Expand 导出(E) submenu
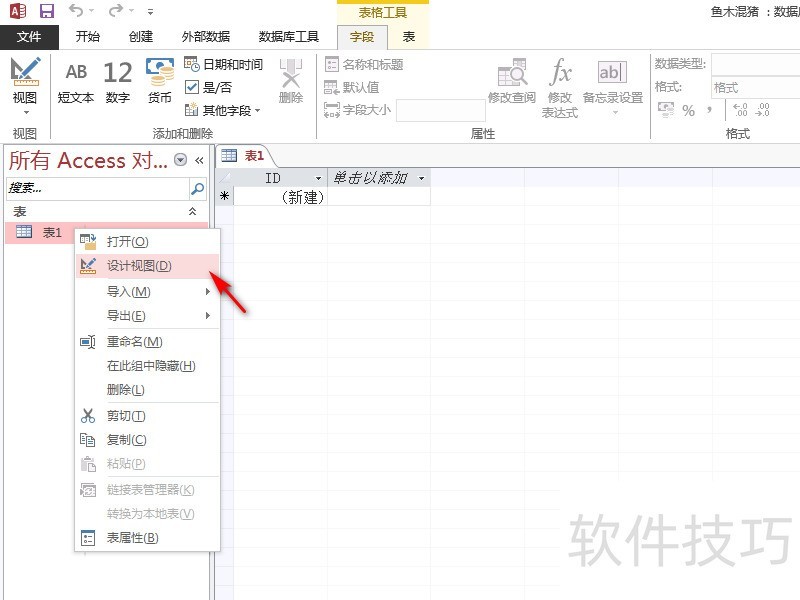Viewport: 800px width, 600px height. pyautogui.click(x=147, y=315)
